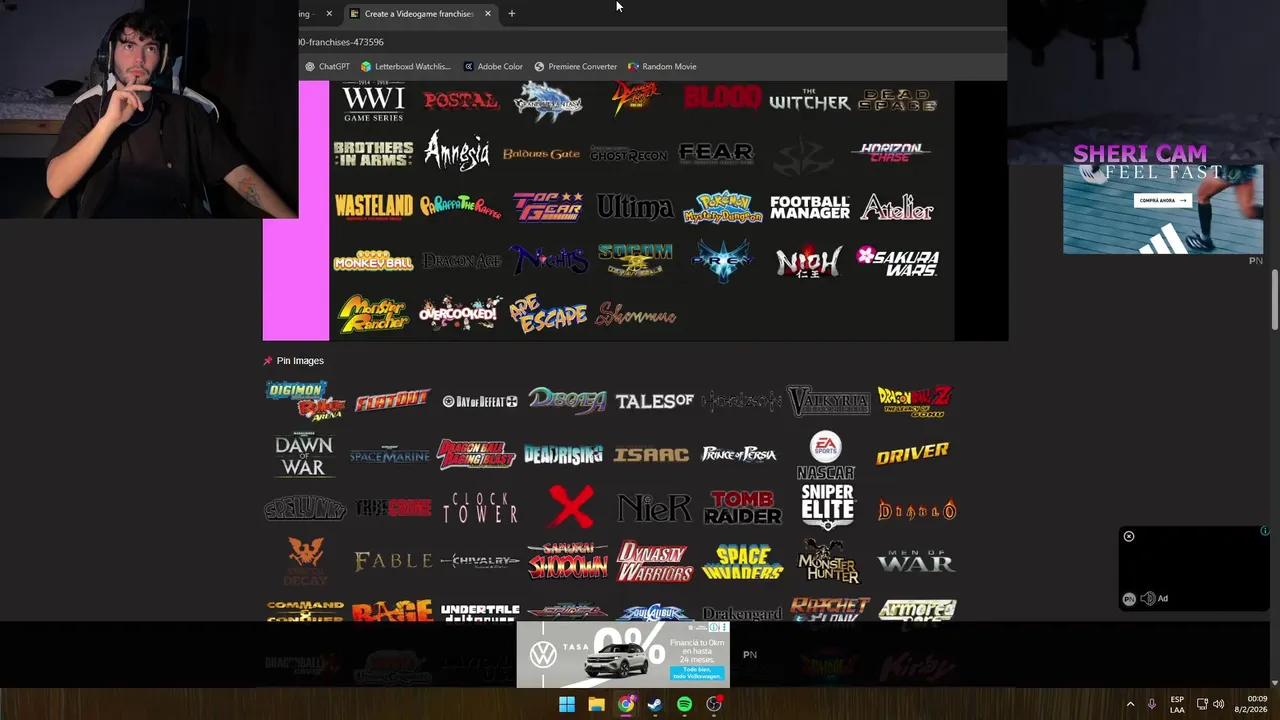Viewport: 1280px width, 720px height.
Task: Select the Tomb Raider image
Action: pos(742,507)
